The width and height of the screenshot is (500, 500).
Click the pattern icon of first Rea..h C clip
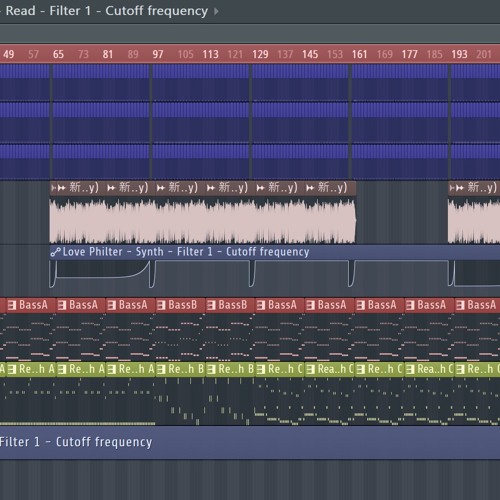(x=311, y=369)
